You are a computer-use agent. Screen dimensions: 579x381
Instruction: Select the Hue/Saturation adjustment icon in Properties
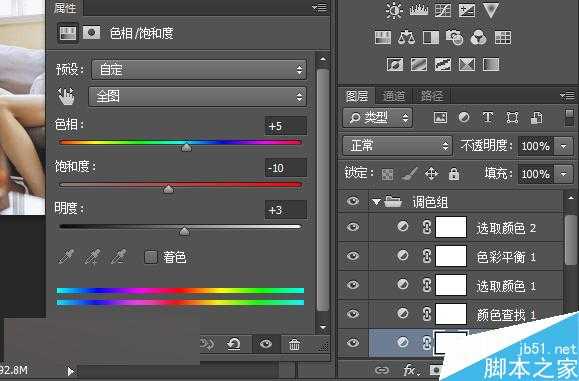point(68,33)
